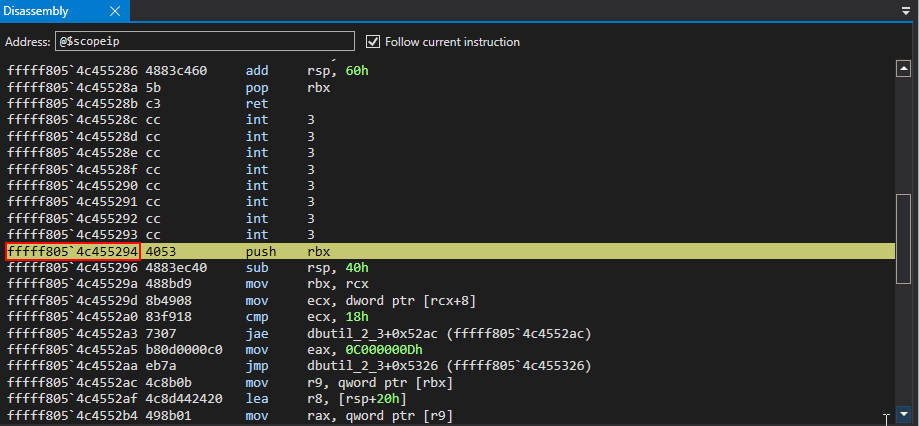Select the highlighted address fffff805`4c455294
Screen dimensions: 919x426
click(73, 251)
